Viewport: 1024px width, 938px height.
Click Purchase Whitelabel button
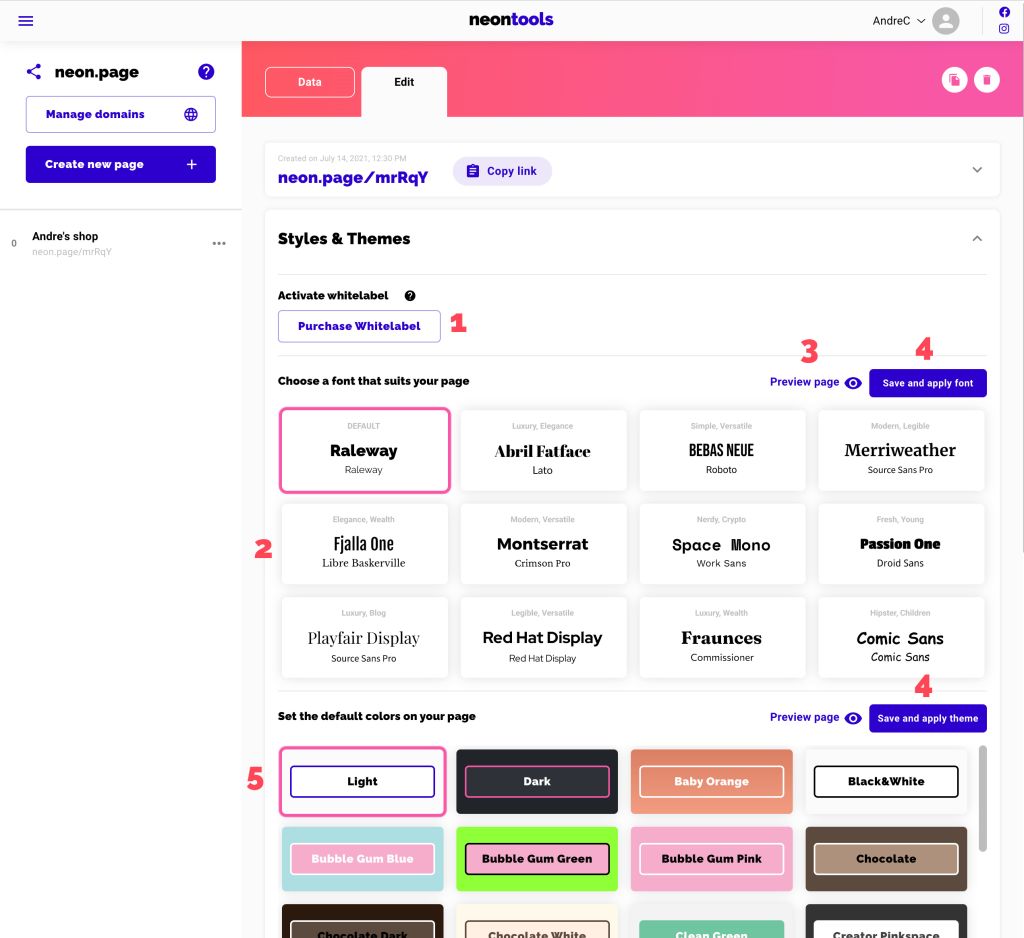point(359,326)
